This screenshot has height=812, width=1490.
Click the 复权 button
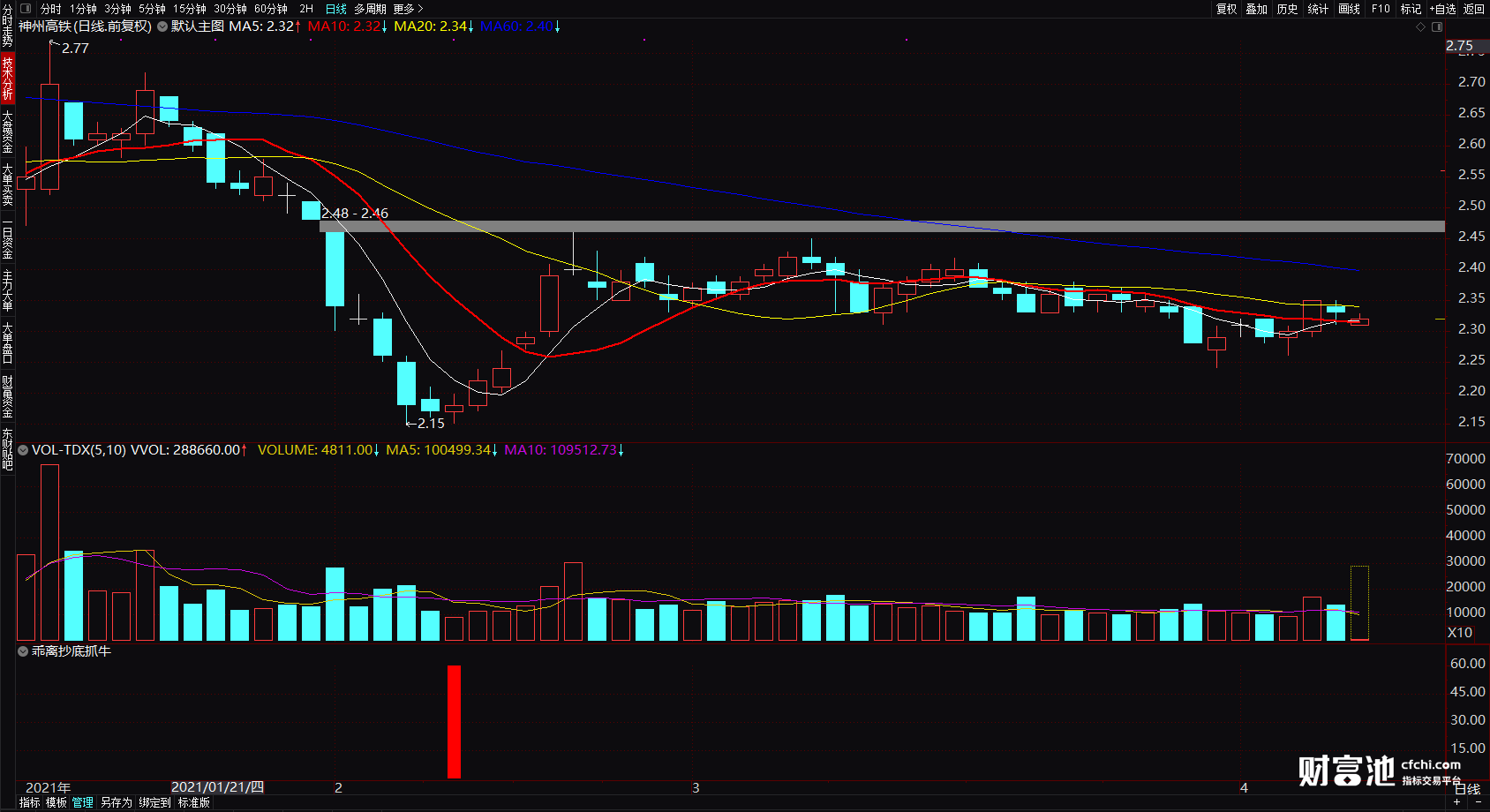[x=1226, y=9]
